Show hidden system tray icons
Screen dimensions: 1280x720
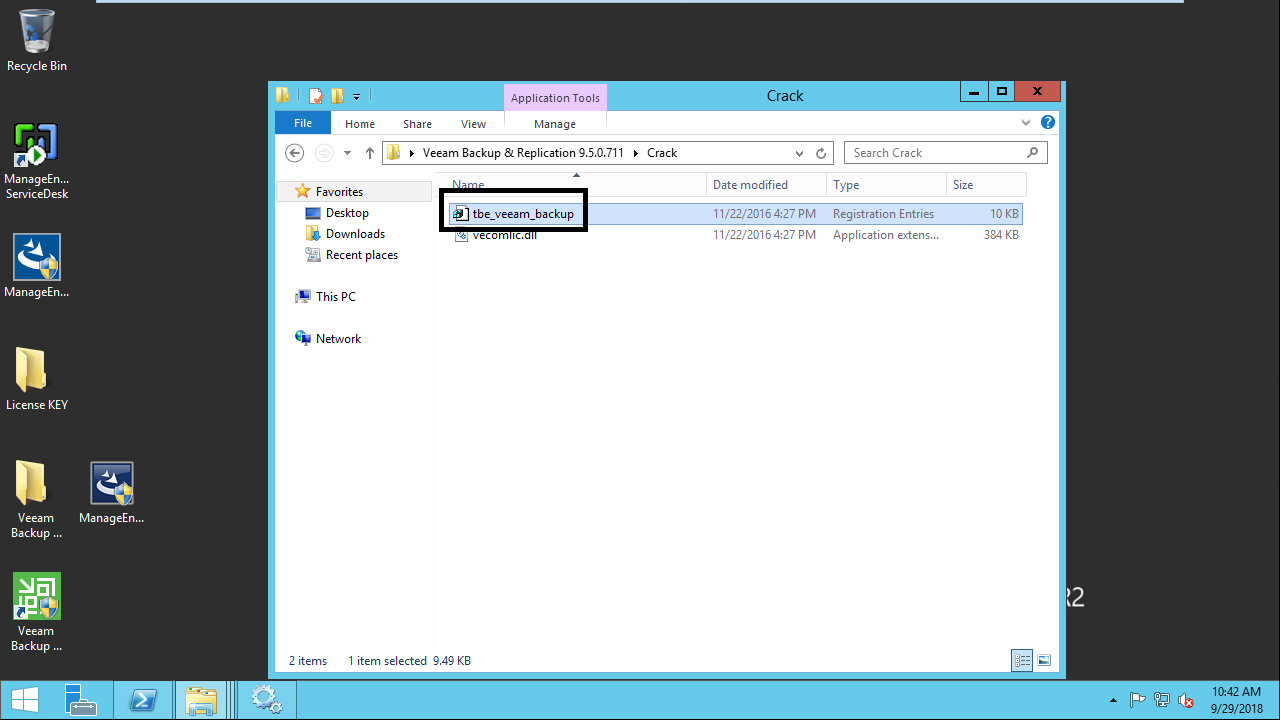click(x=1114, y=700)
